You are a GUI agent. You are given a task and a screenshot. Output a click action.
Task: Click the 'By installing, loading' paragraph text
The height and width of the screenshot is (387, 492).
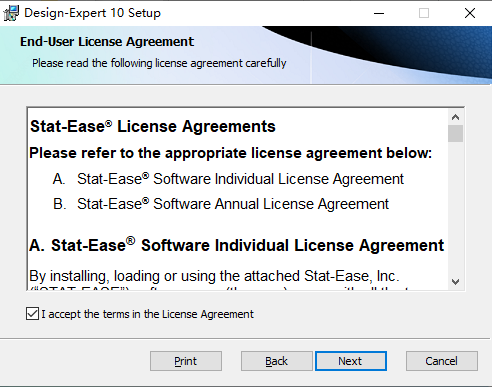pos(214,276)
